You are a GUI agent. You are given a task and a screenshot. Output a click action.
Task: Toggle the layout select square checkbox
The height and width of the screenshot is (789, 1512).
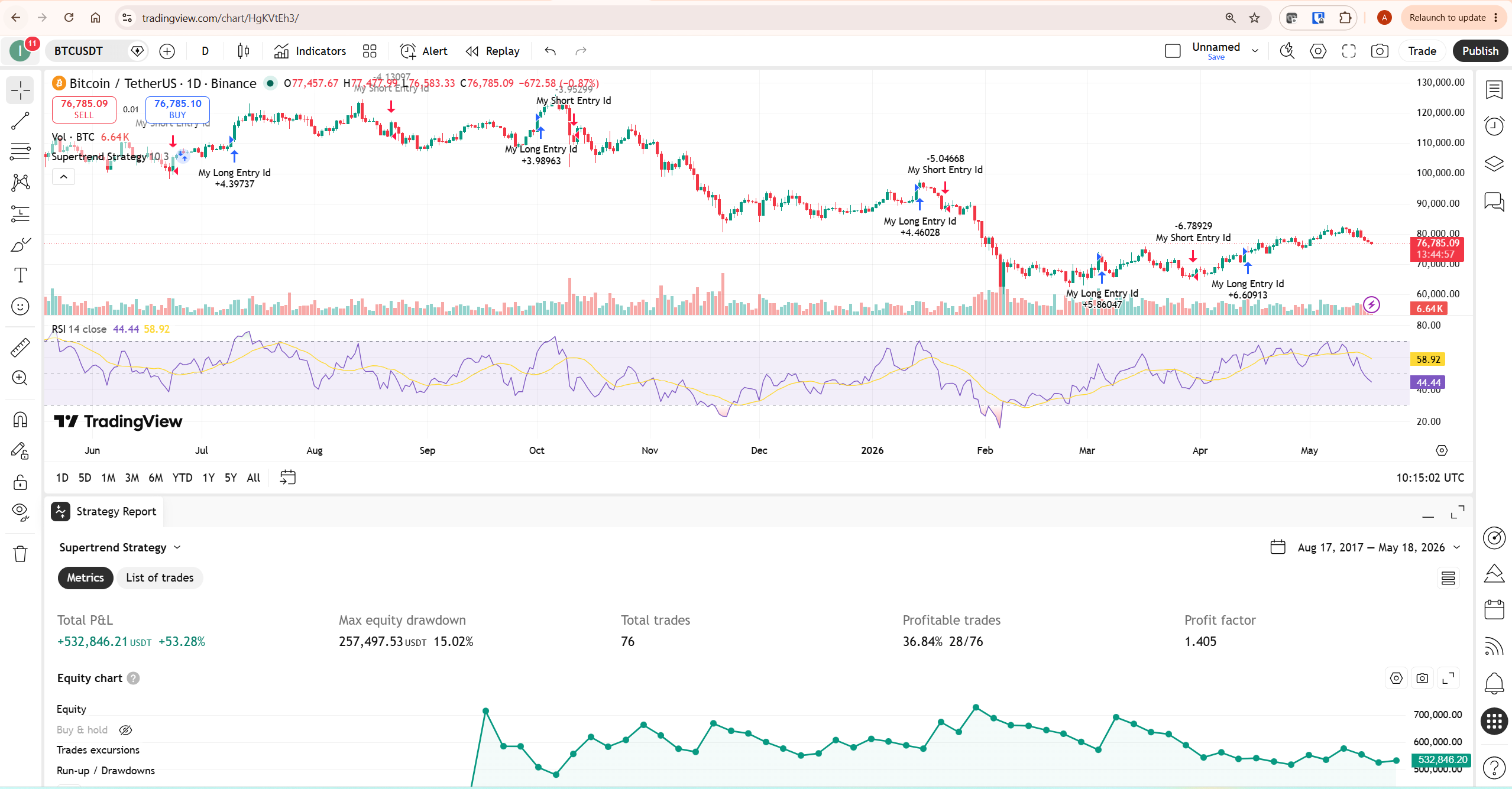(1173, 51)
